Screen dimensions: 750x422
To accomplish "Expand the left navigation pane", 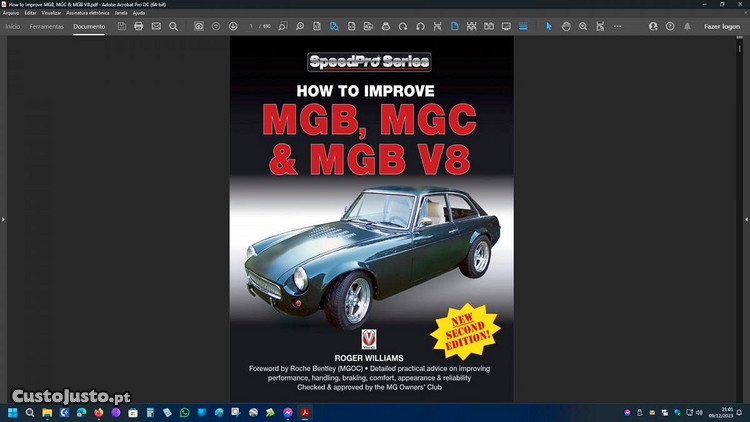I will click(x=4, y=219).
